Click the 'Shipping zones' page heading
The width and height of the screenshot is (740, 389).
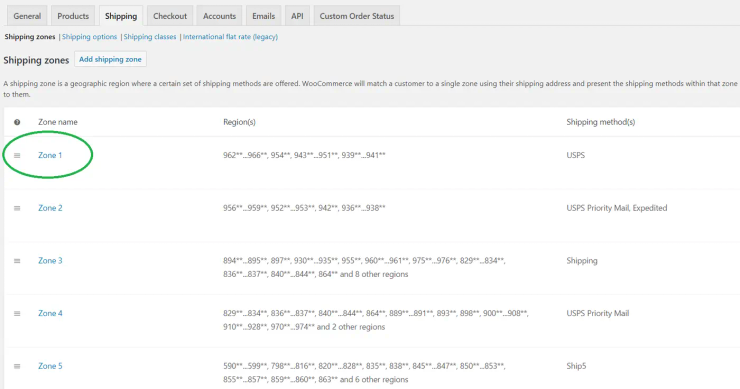tap(36, 60)
